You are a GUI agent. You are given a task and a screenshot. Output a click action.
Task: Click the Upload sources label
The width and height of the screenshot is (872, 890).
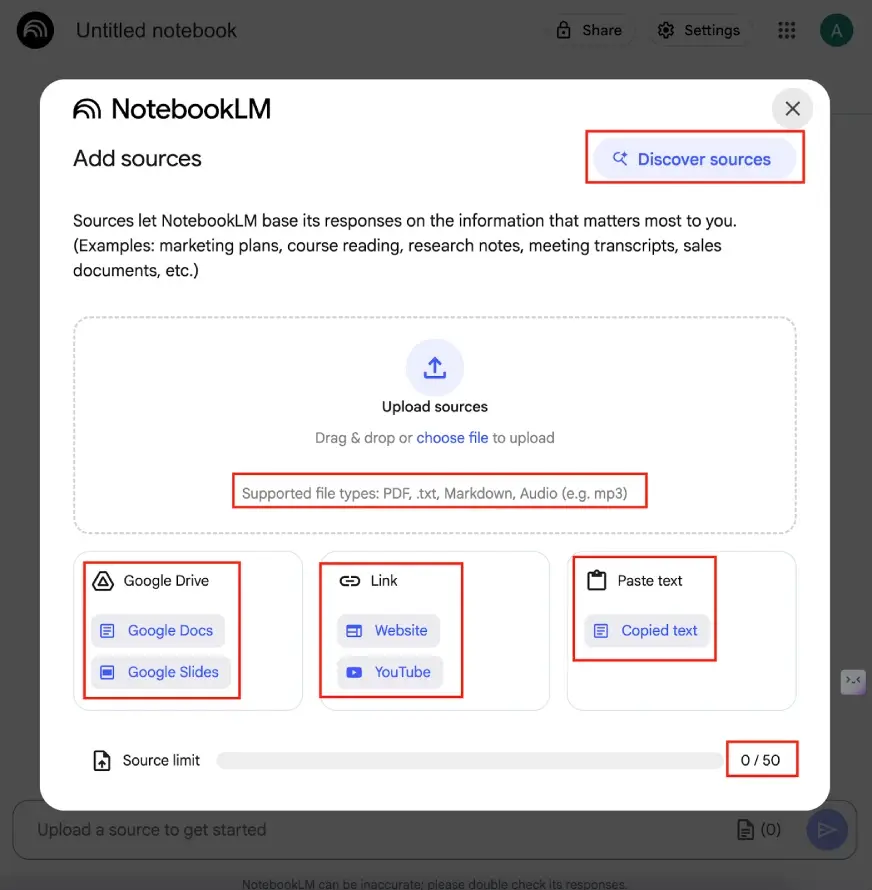(x=435, y=406)
